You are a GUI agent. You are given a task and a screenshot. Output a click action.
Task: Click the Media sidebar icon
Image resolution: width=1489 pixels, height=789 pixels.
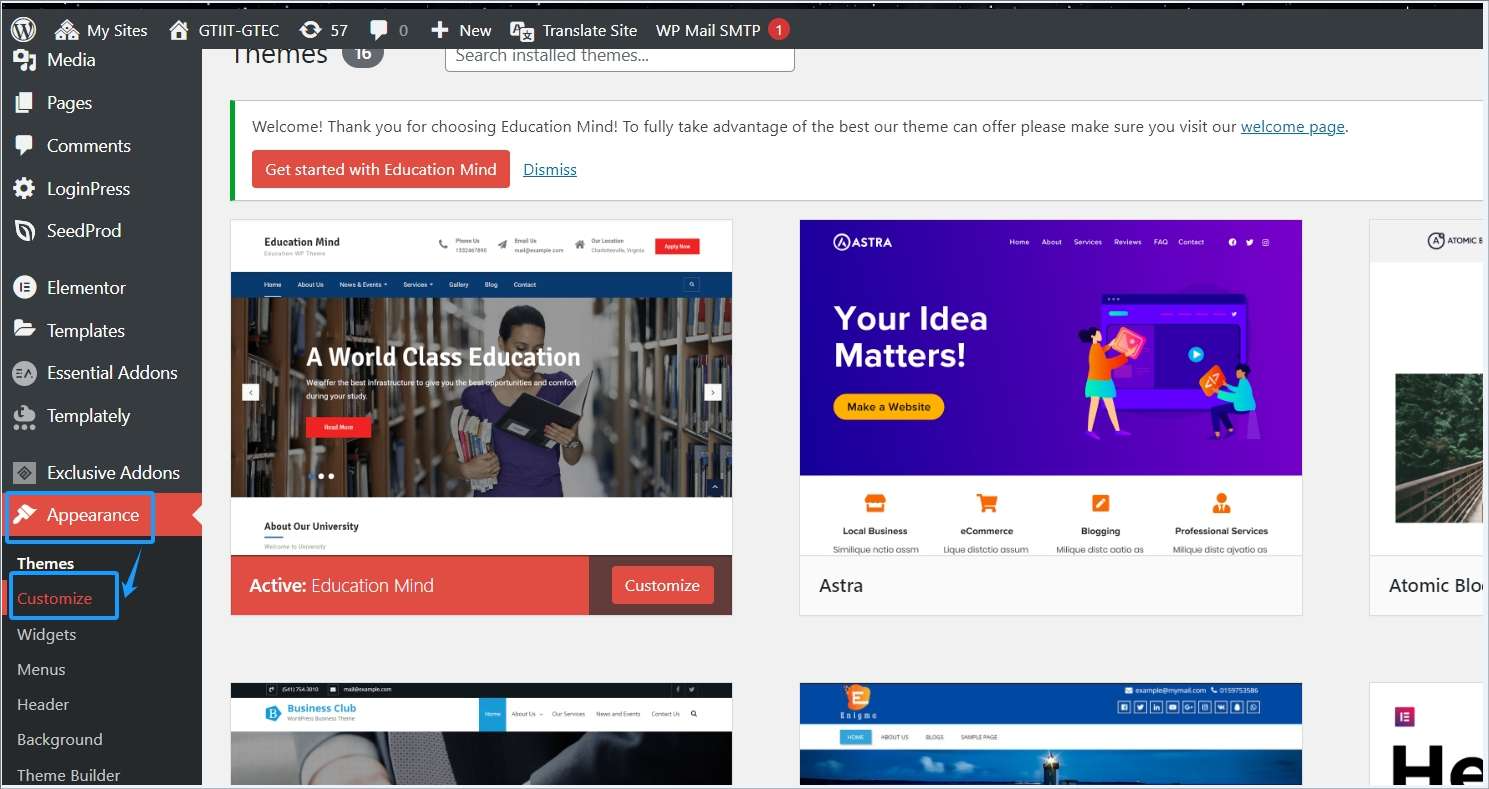point(24,60)
